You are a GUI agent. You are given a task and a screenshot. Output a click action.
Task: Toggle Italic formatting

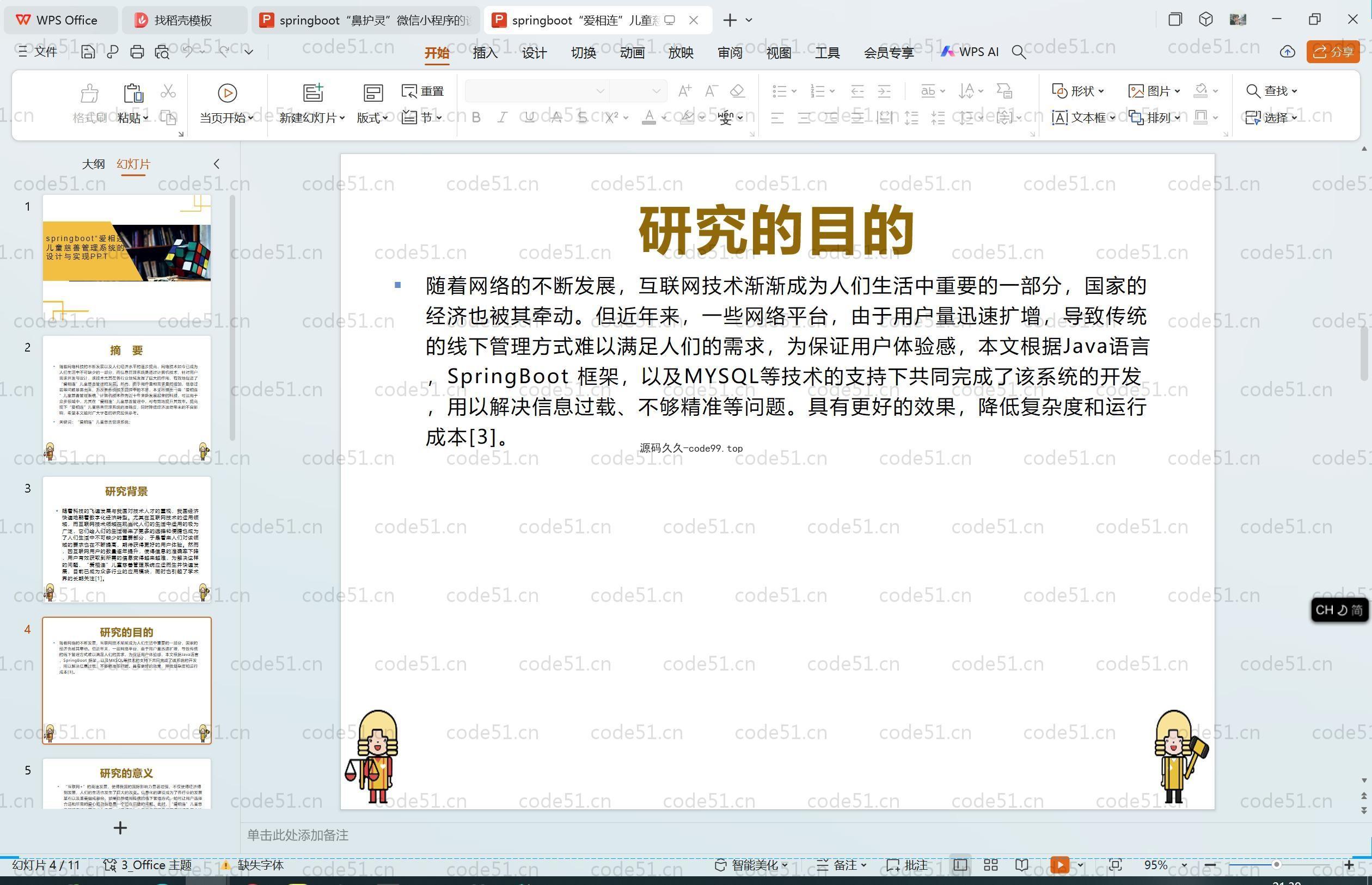[x=502, y=117]
